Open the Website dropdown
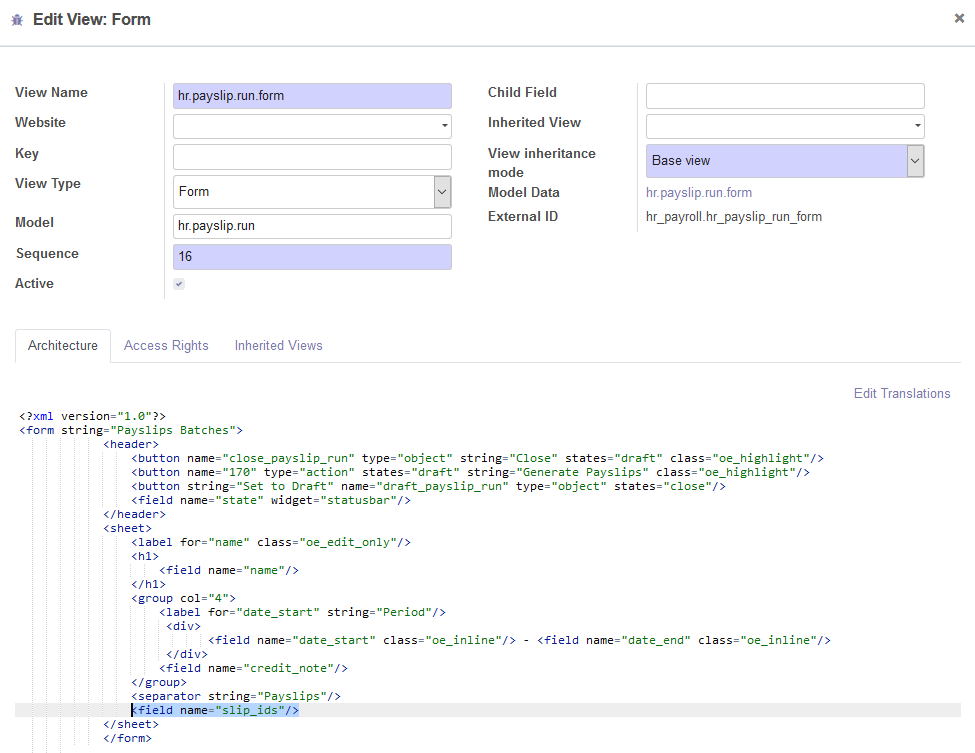 pos(312,126)
